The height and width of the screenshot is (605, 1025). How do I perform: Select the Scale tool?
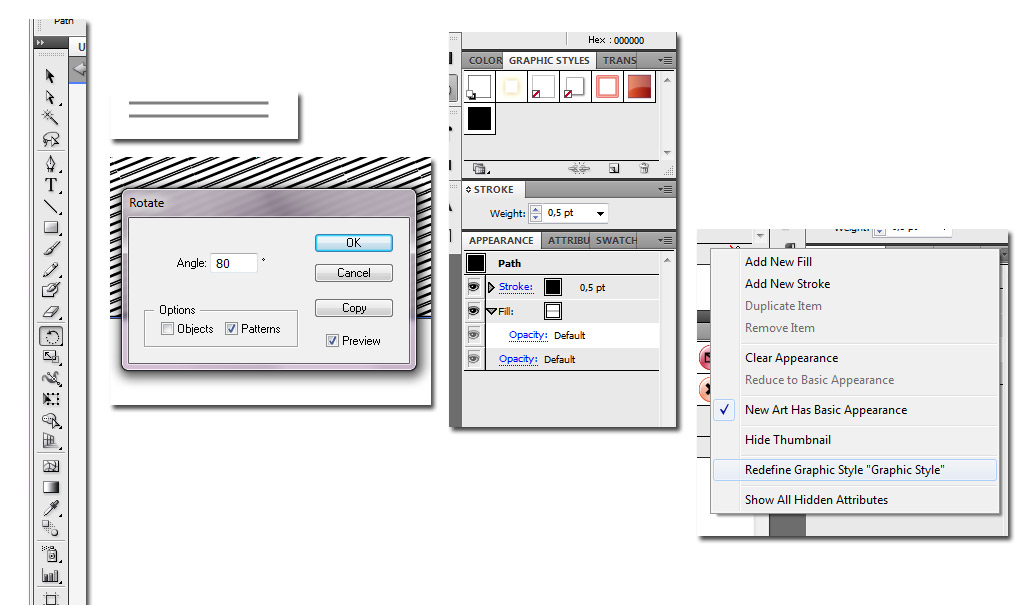pos(50,357)
